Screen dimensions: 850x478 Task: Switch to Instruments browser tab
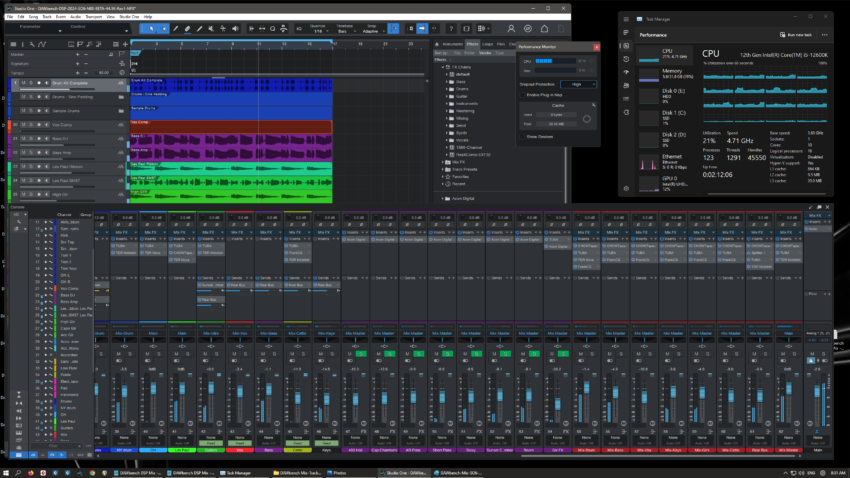(x=451, y=44)
